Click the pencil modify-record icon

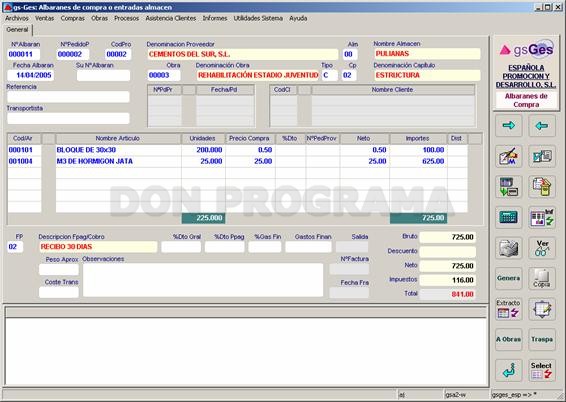tap(509, 156)
